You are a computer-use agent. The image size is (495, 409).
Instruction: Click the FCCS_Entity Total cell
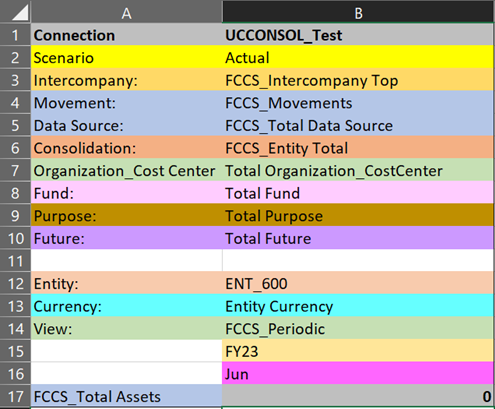358,148
